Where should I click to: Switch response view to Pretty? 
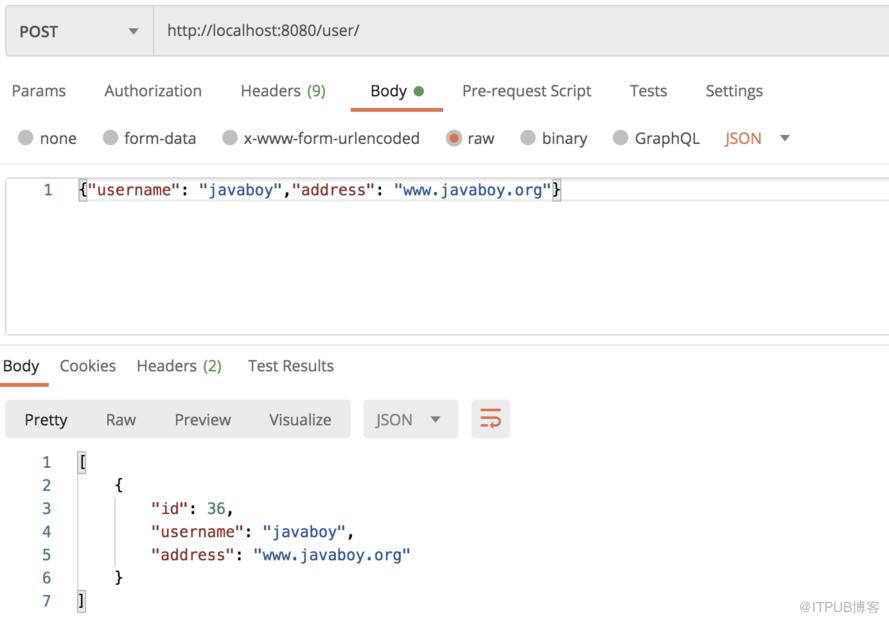[46, 420]
